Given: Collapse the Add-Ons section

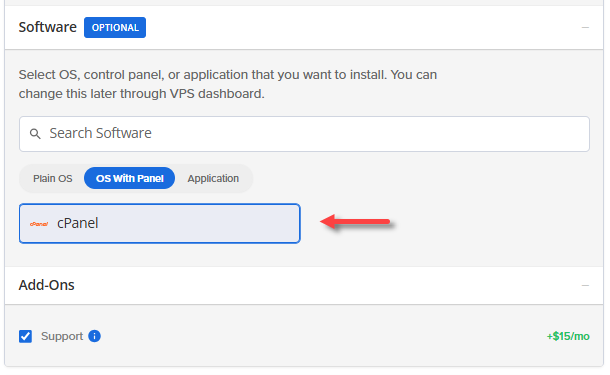Looking at the screenshot, I should (x=585, y=286).
